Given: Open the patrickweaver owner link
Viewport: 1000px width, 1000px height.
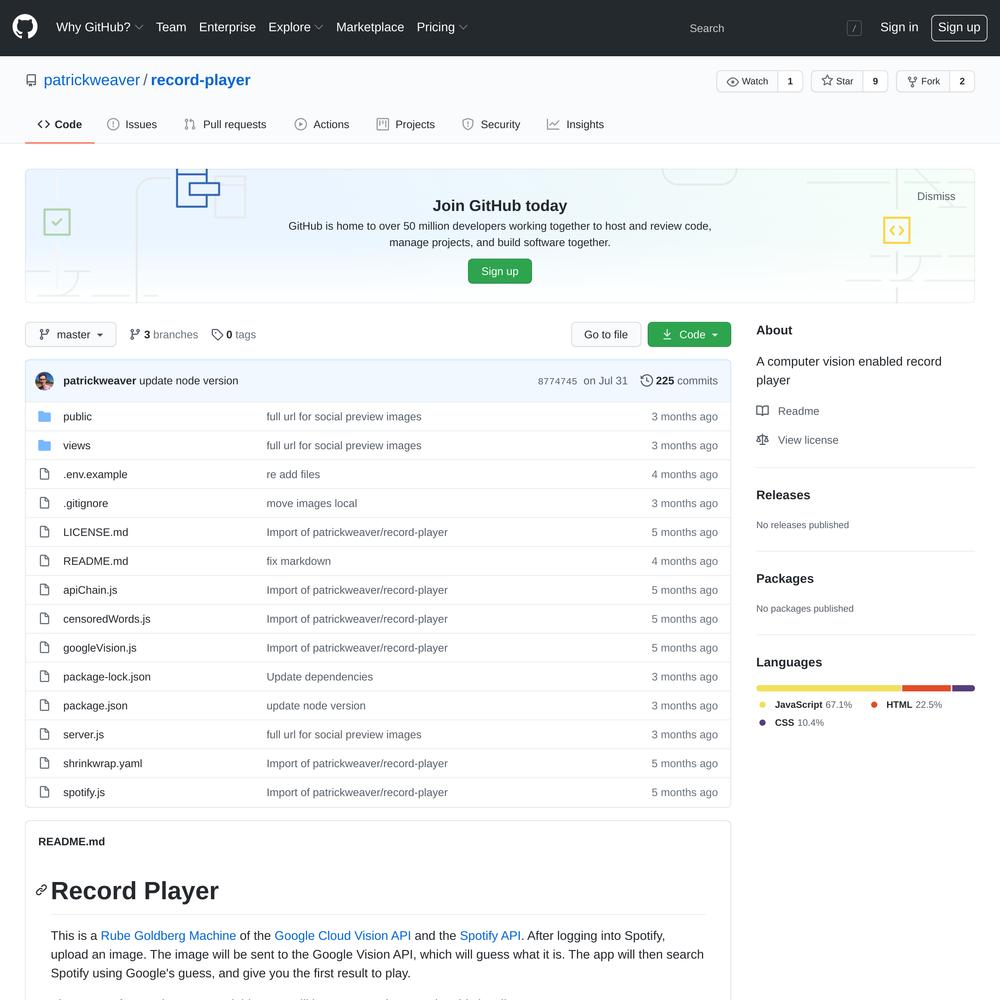Looking at the screenshot, I should [x=91, y=80].
